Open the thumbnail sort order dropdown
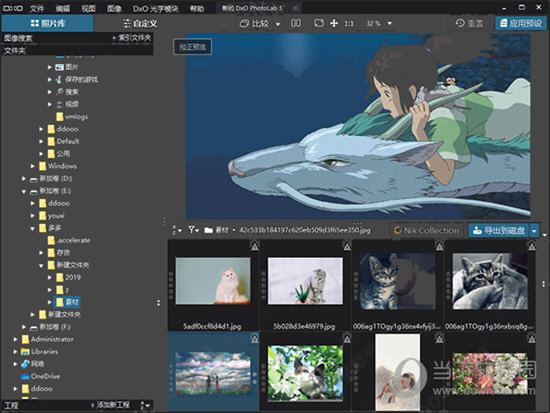 click(x=176, y=230)
